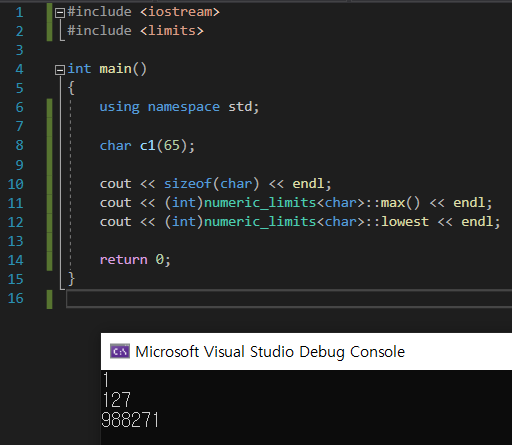Screen dimensions: 512x445
Task: Click the Debug Console window icon
Action: tap(120, 351)
